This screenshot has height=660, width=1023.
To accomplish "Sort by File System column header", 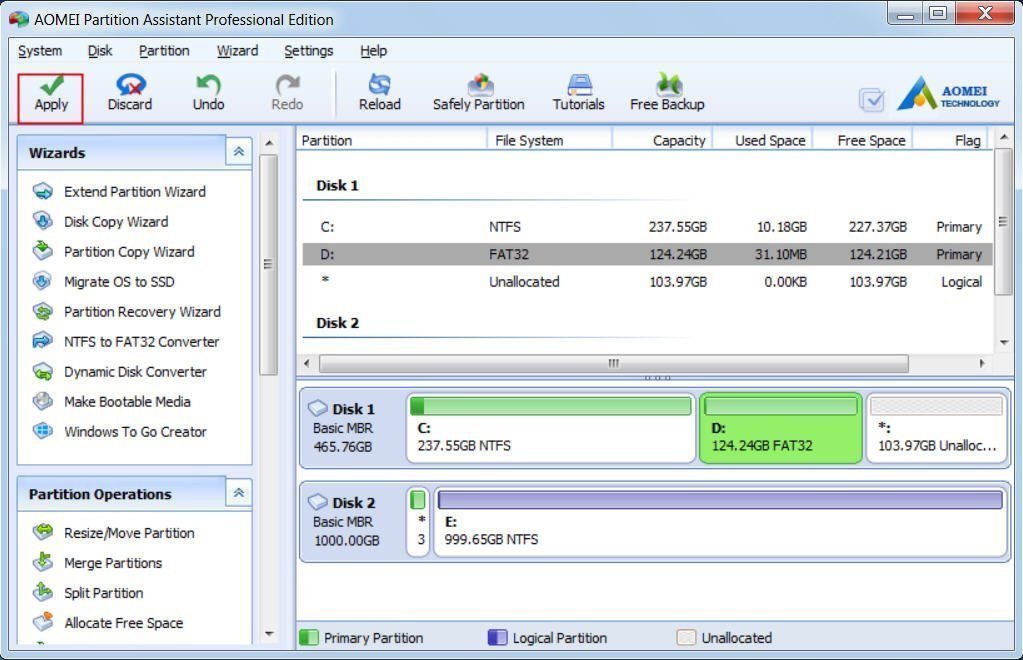I will click(549, 140).
